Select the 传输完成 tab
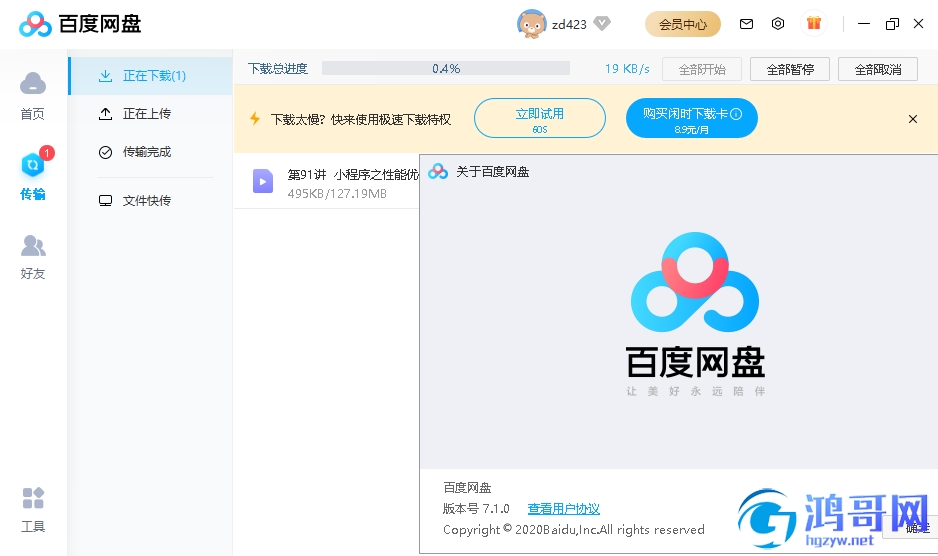The height and width of the screenshot is (556, 938). point(151,152)
